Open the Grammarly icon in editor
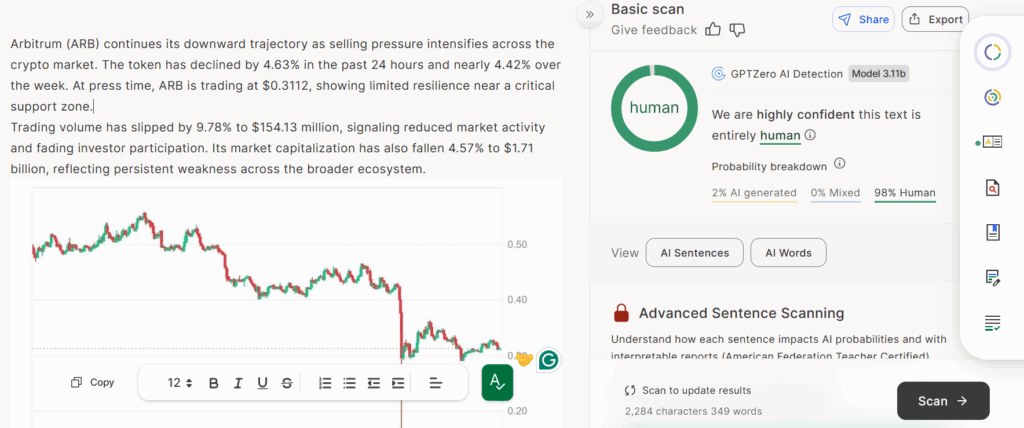 (x=548, y=360)
